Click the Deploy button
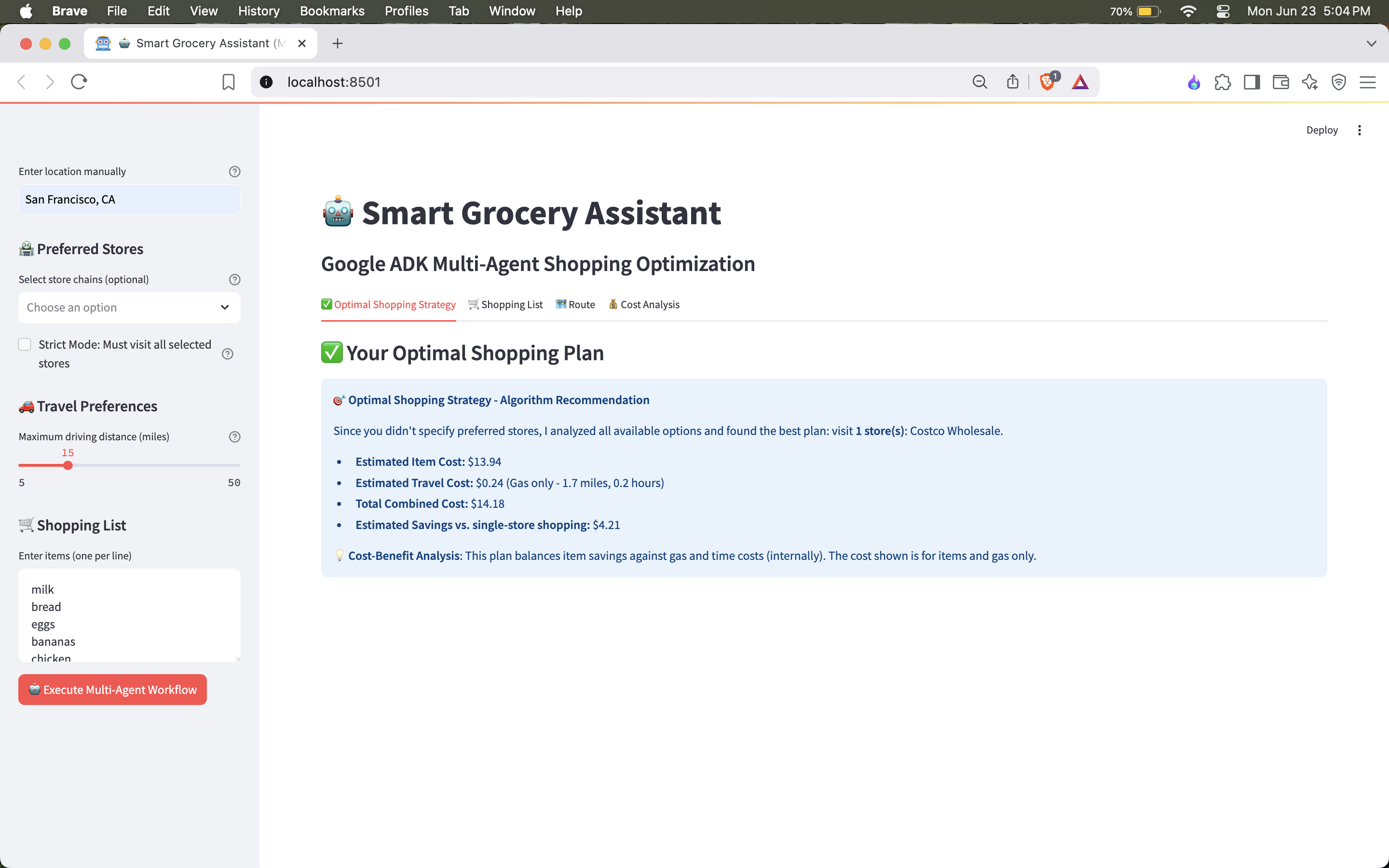1389x868 pixels. [x=1321, y=130]
